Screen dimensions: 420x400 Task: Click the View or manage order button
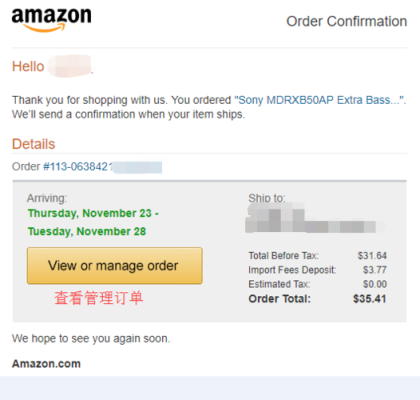[115, 266]
